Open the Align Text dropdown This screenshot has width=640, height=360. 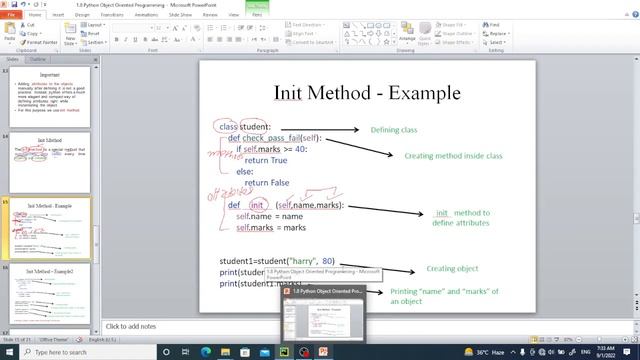point(301,33)
